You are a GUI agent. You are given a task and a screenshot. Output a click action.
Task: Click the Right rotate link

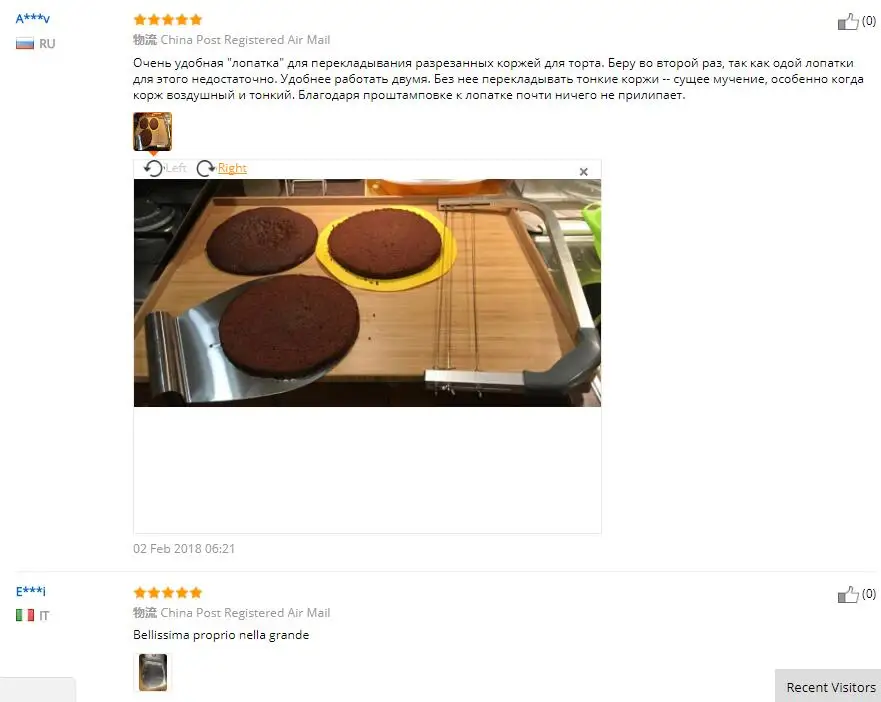tap(232, 168)
